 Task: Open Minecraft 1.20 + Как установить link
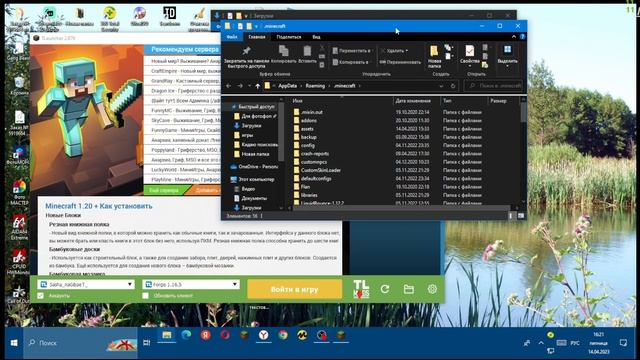click(x=99, y=206)
